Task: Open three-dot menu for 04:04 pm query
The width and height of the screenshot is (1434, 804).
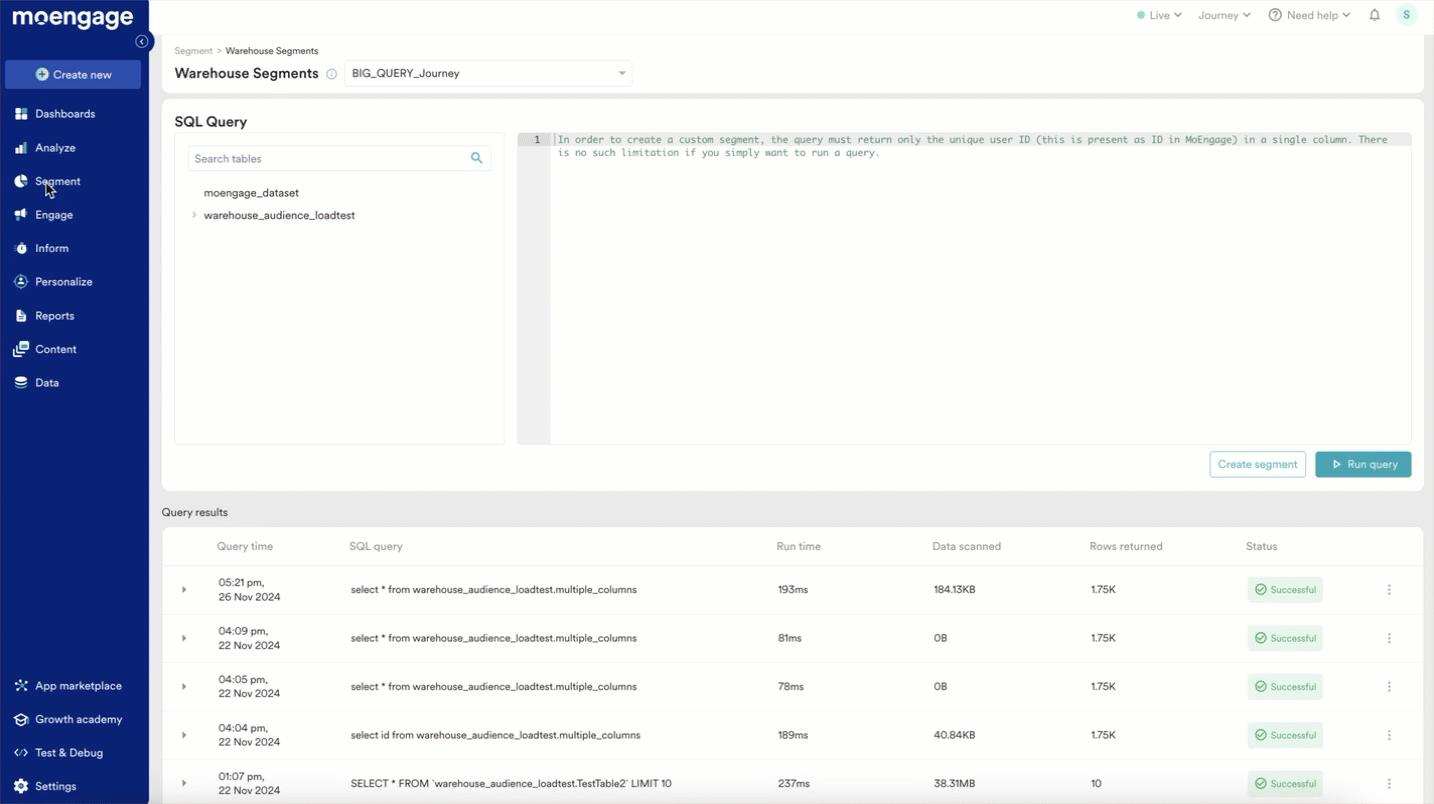Action: click(x=1389, y=735)
